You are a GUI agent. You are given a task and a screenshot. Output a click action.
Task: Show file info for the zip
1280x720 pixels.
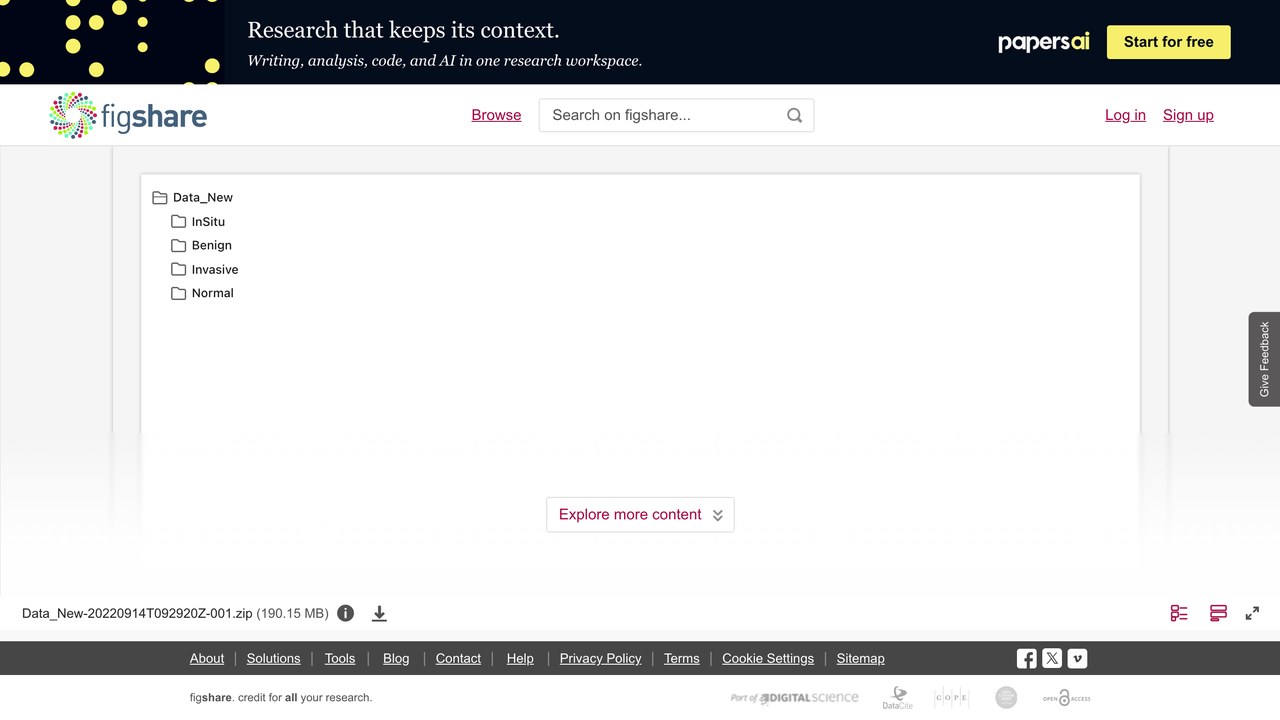click(x=345, y=613)
